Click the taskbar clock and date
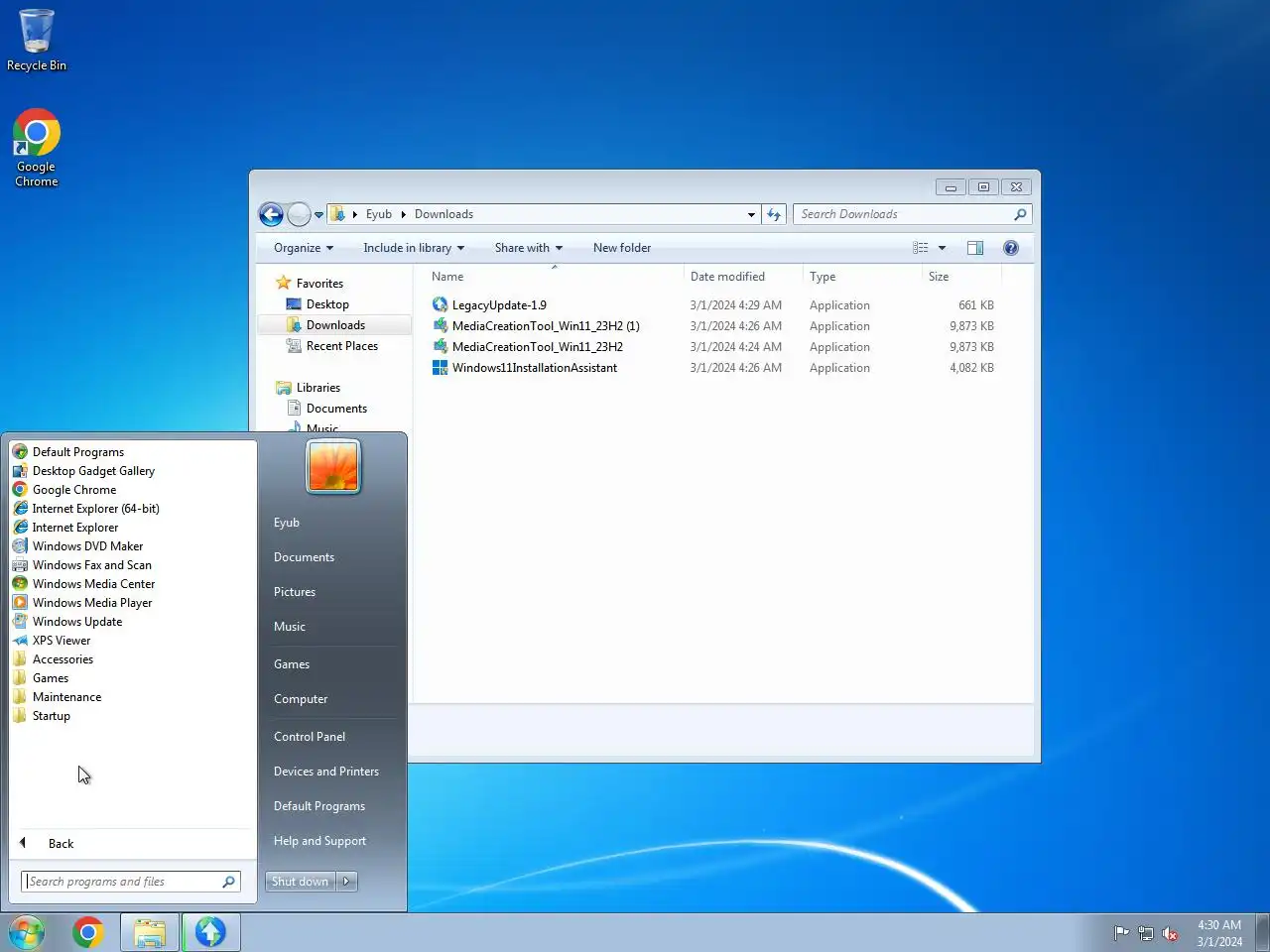 (1219, 933)
